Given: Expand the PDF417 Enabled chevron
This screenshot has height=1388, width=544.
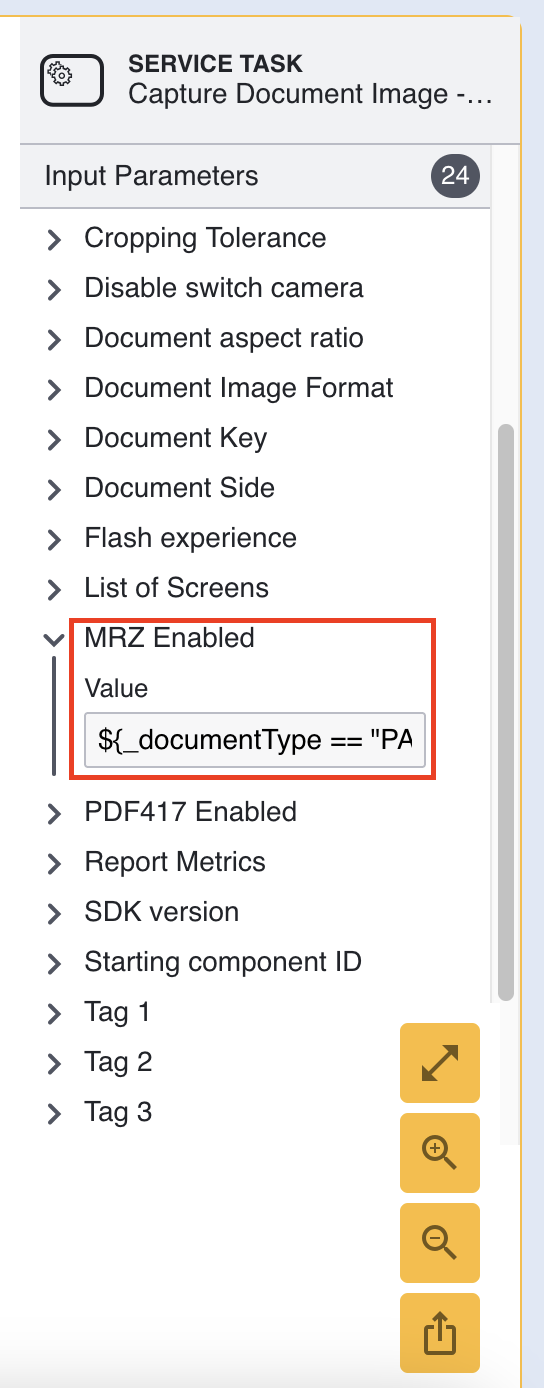Looking at the screenshot, I should (55, 813).
